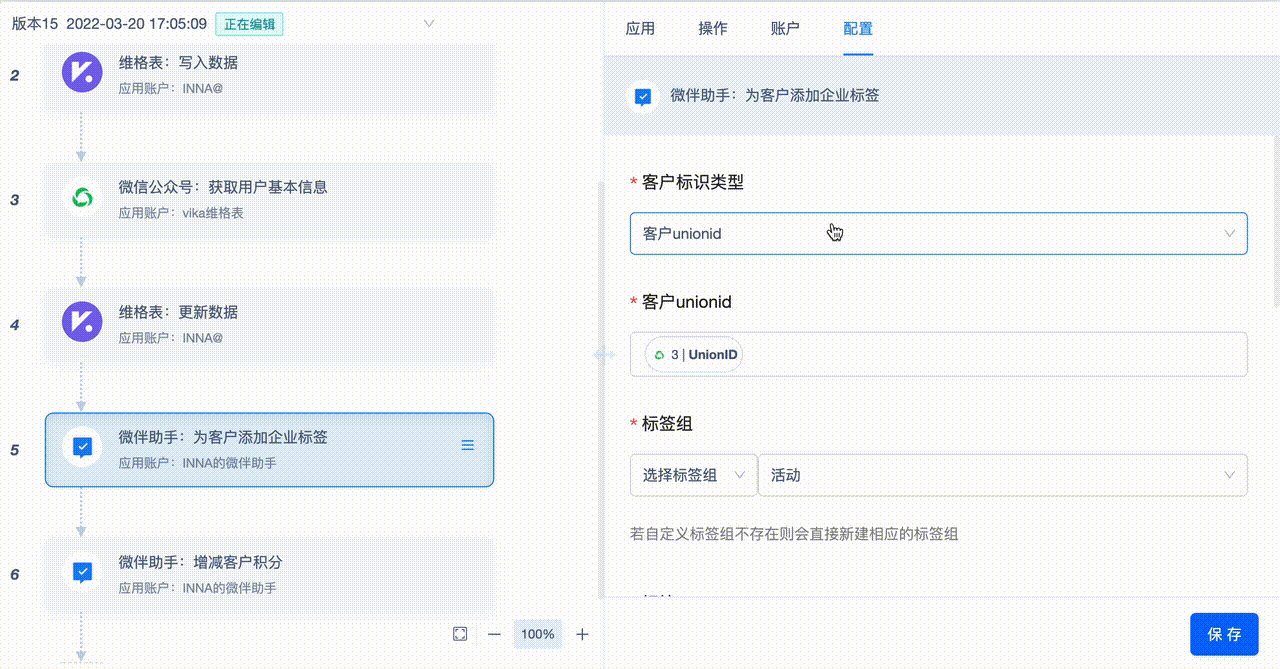Image resolution: width=1280 pixels, height=669 pixels.
Task: Open the 活动 tag group dropdown
Action: tap(1002, 475)
